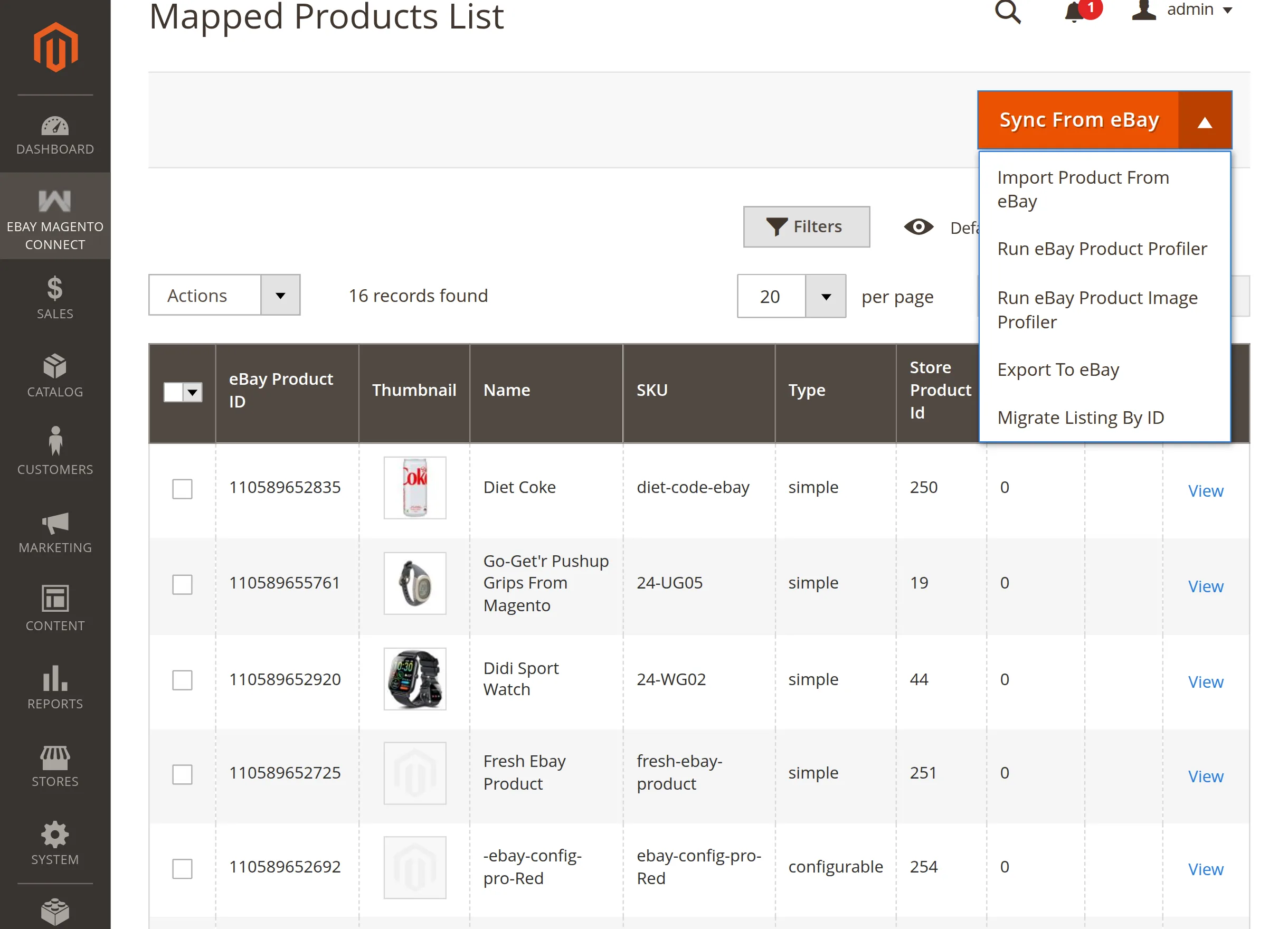Click the per page value field showing 20
Image resolution: width=1288 pixels, height=929 pixels.
(771, 297)
